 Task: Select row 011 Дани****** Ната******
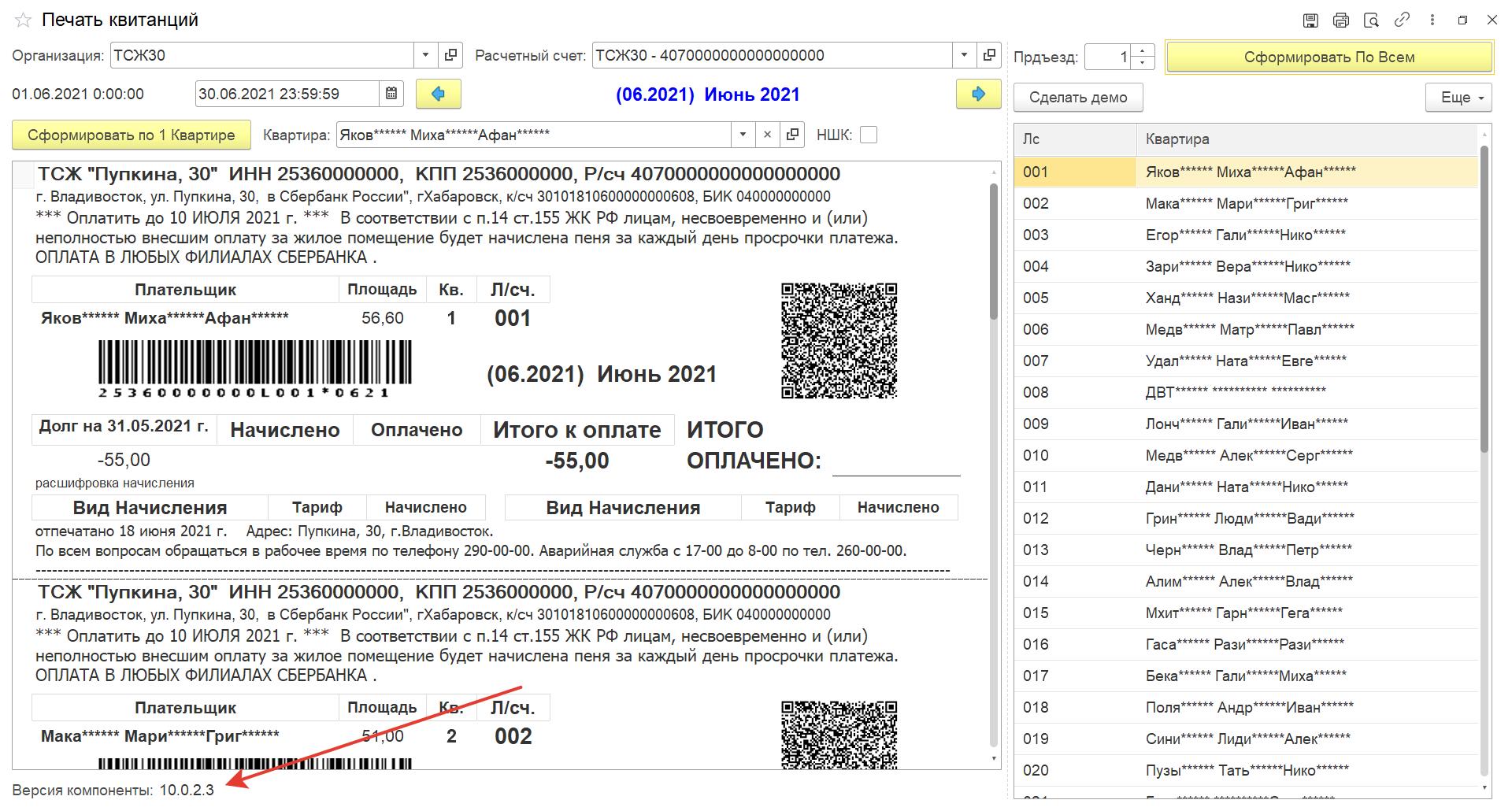(x=1246, y=487)
